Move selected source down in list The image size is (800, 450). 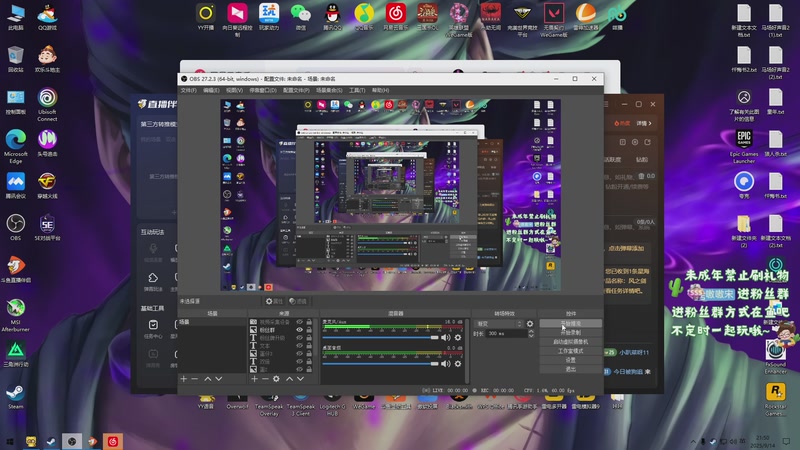301,379
